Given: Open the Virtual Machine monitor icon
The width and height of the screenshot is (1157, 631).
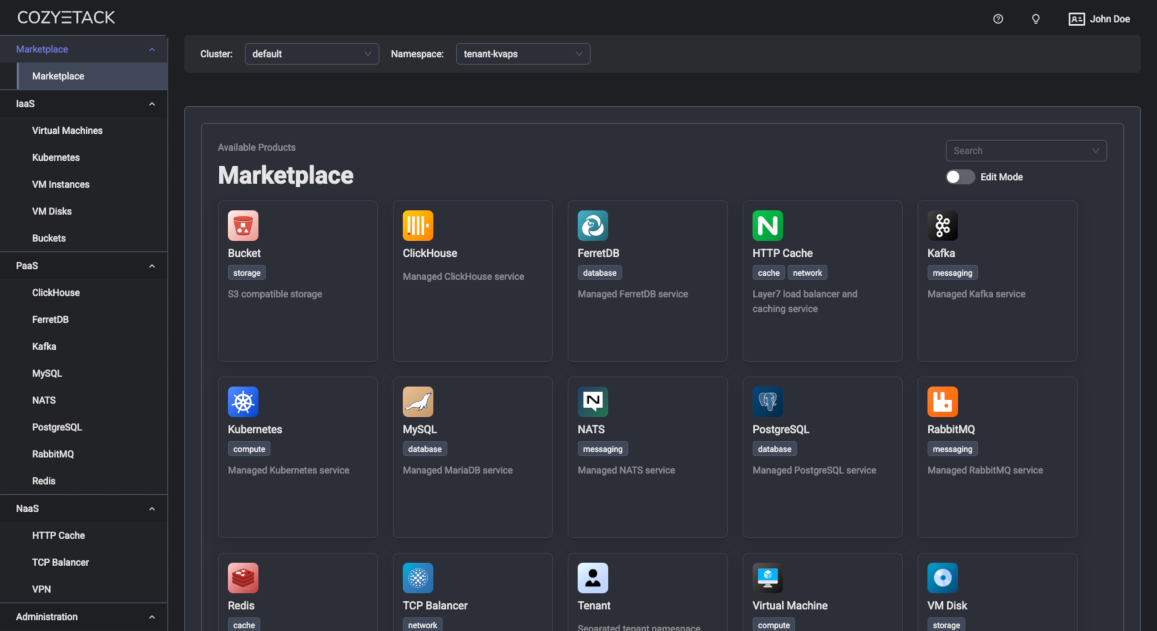Looking at the screenshot, I should click(767, 578).
